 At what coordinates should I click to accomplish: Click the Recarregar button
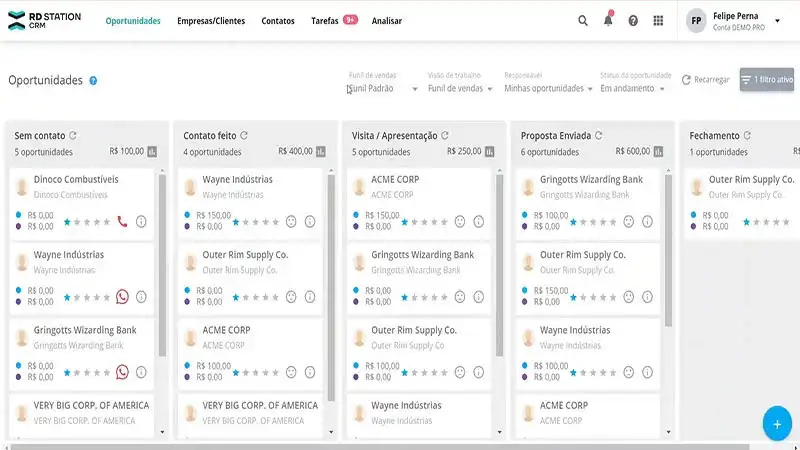coord(706,79)
